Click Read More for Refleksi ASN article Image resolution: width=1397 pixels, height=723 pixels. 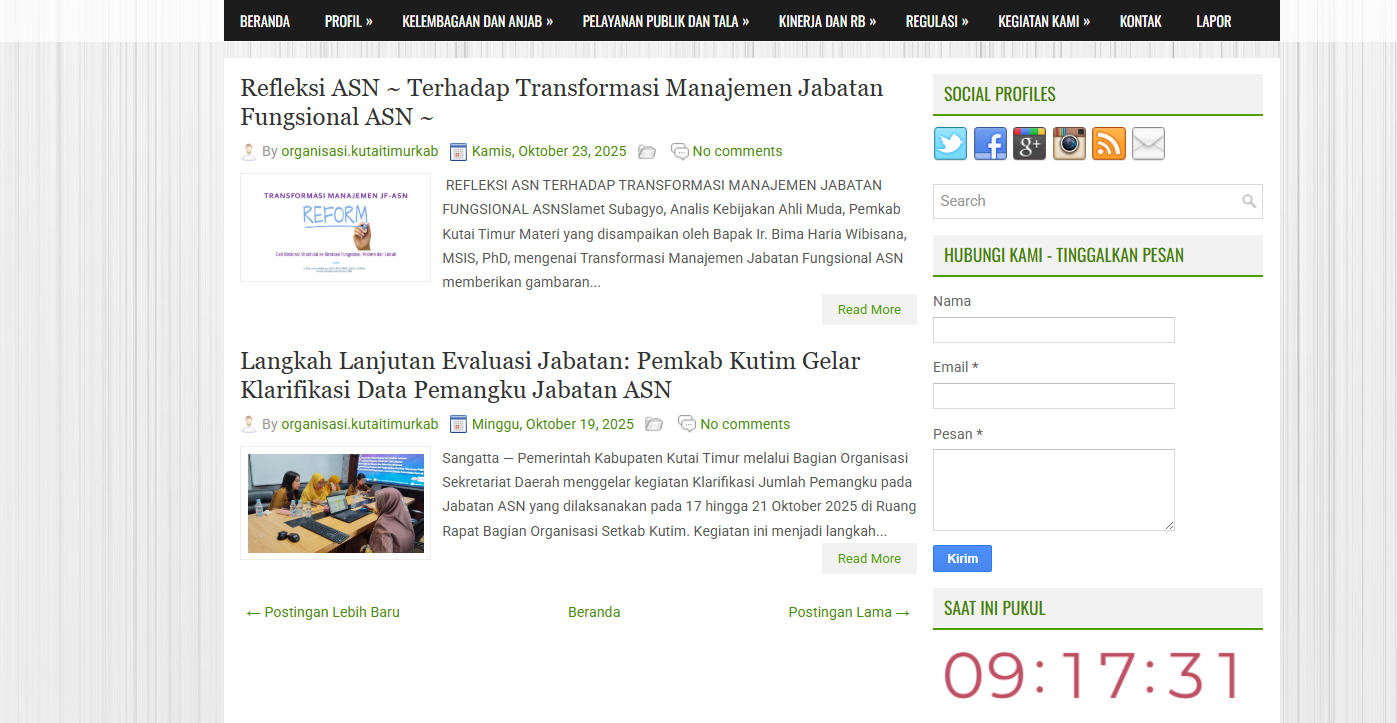868,310
